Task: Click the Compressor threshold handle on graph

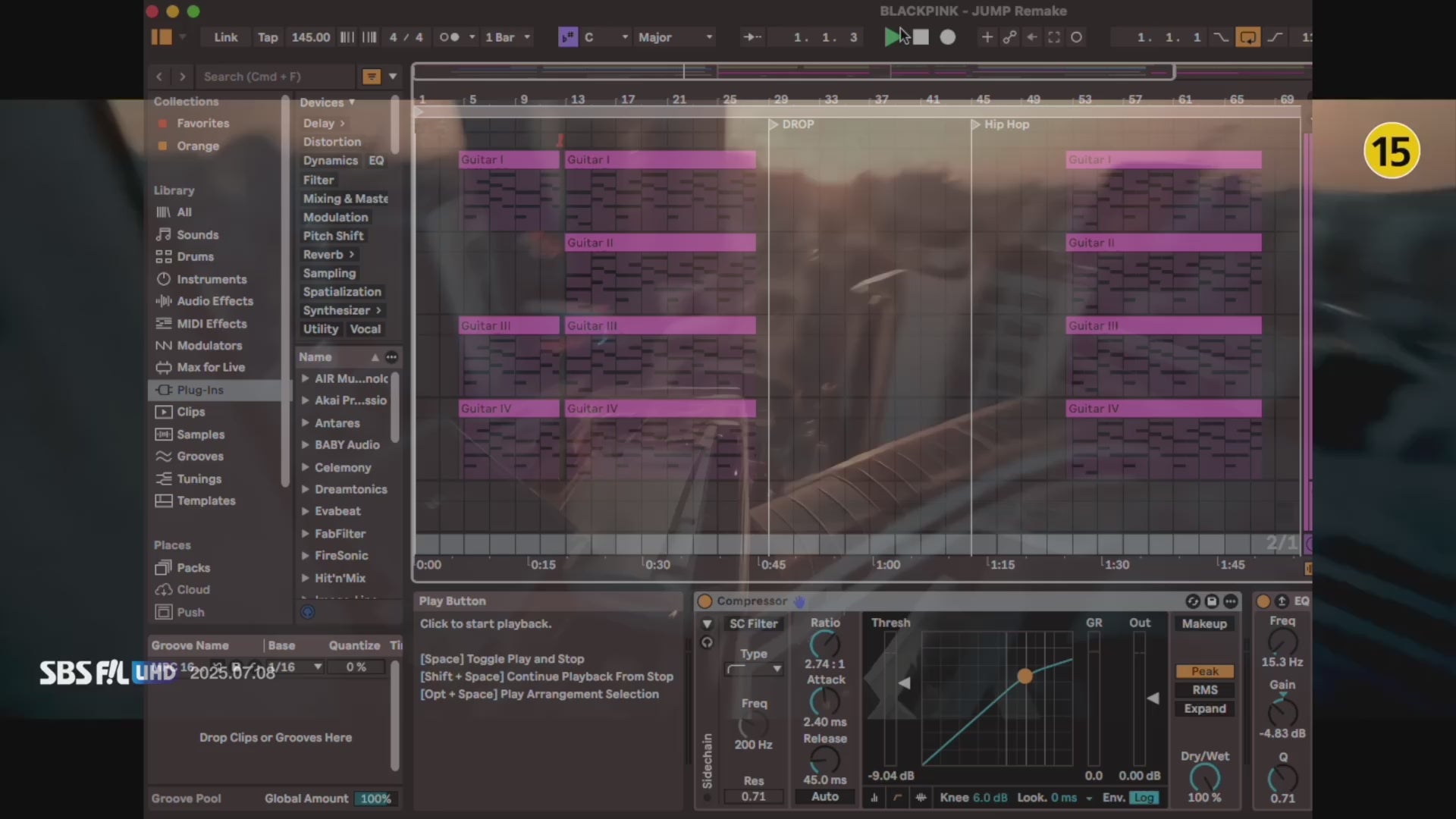Action: pos(1025,676)
